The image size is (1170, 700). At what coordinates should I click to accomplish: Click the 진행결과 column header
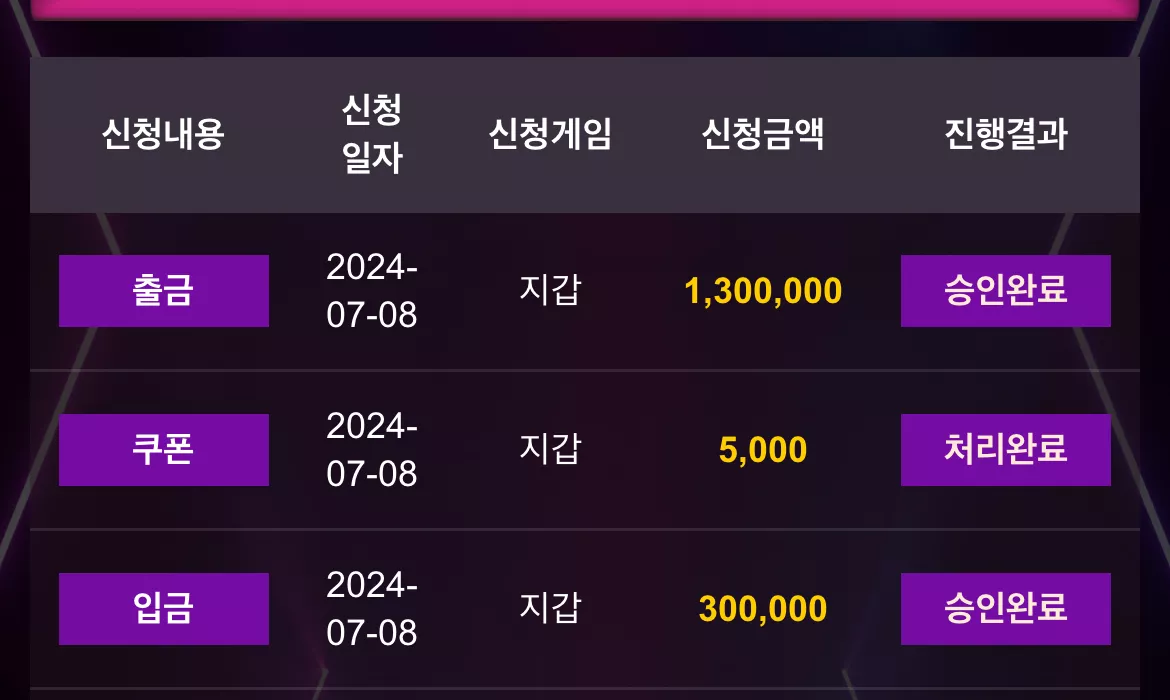click(x=1005, y=134)
